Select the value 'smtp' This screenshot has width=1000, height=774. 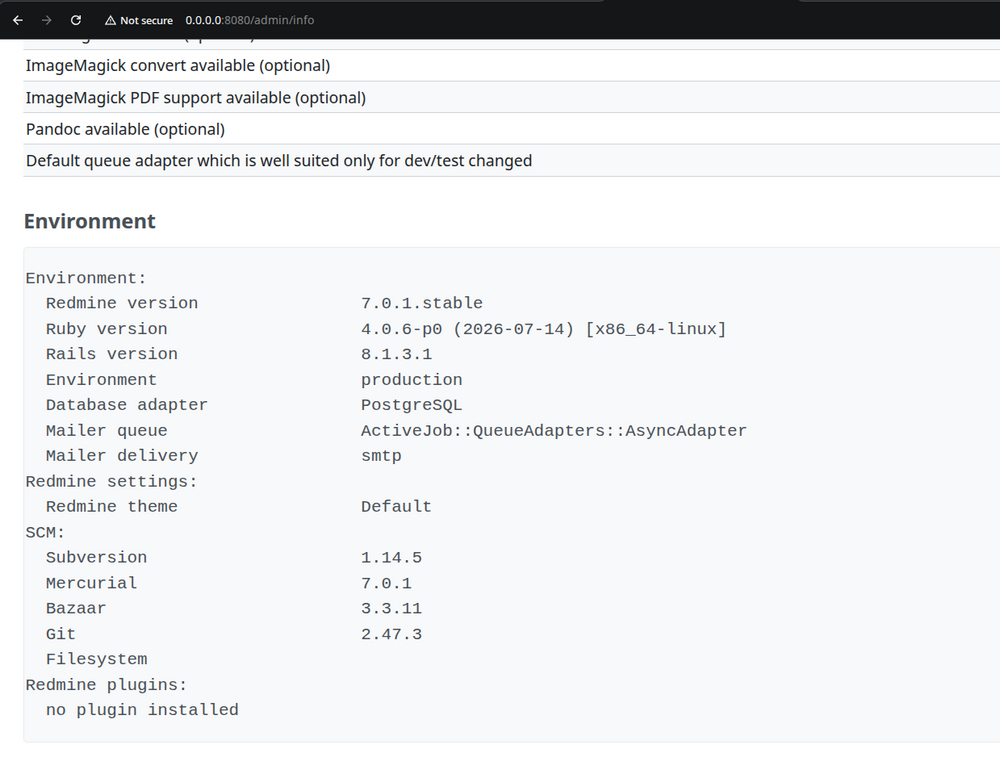click(381, 456)
